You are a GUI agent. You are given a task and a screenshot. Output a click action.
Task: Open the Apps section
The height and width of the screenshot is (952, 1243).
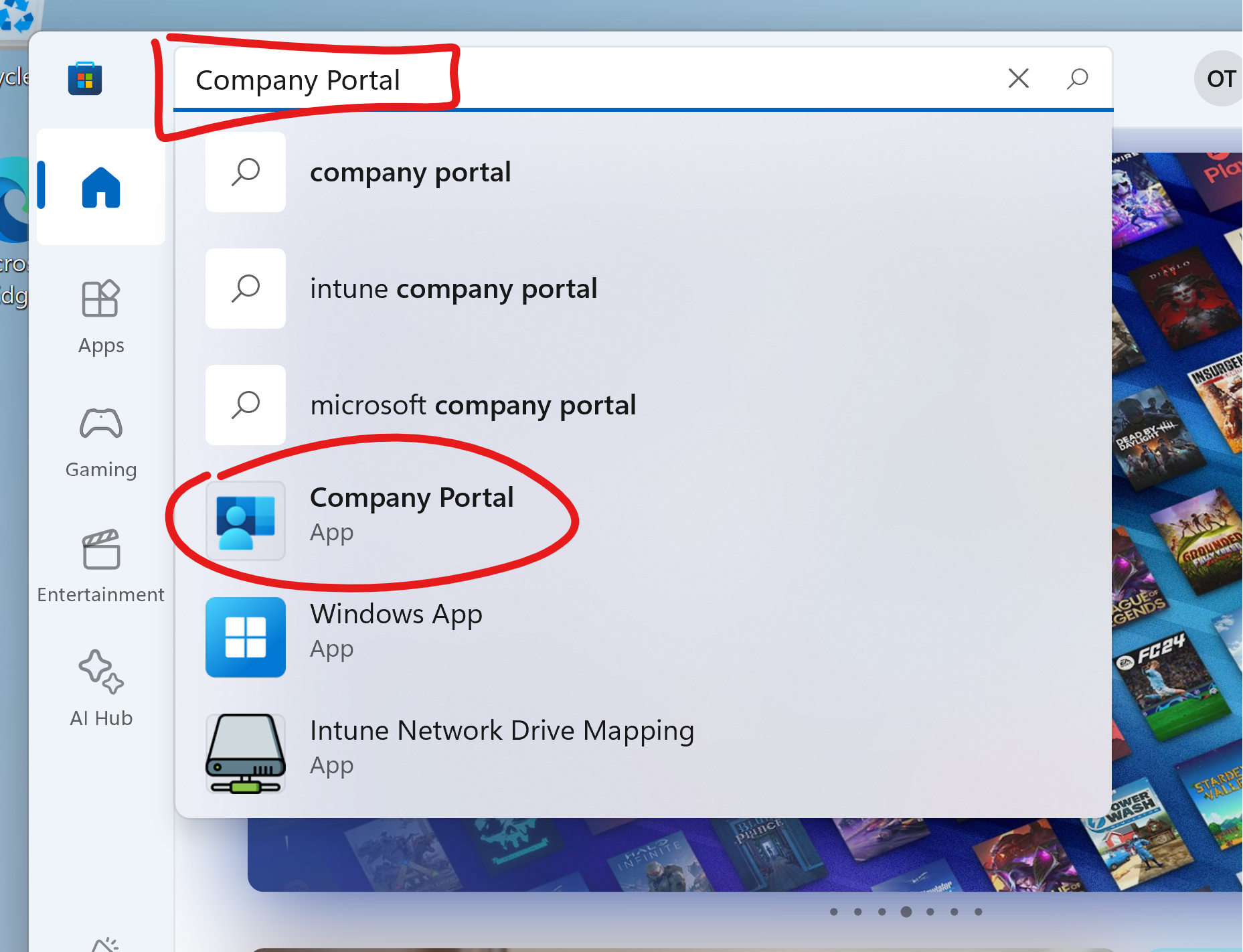(101, 317)
